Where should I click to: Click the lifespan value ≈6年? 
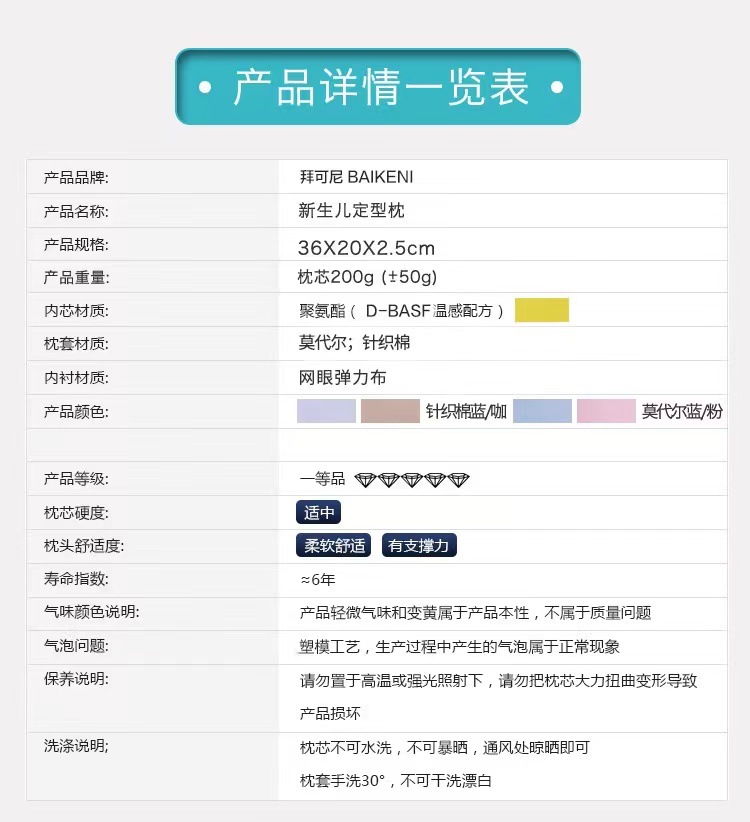pyautogui.click(x=318, y=580)
